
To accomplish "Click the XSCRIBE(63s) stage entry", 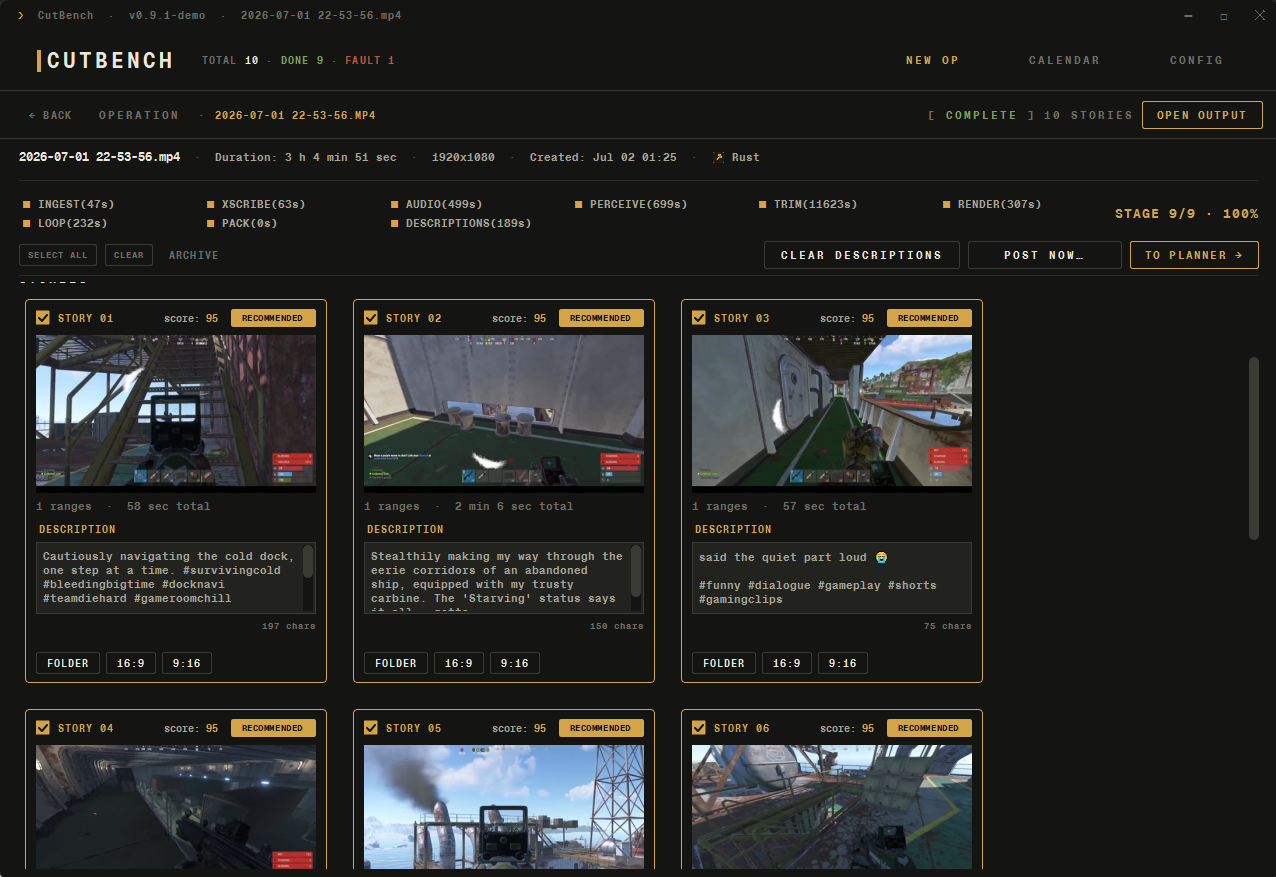I will [256, 204].
